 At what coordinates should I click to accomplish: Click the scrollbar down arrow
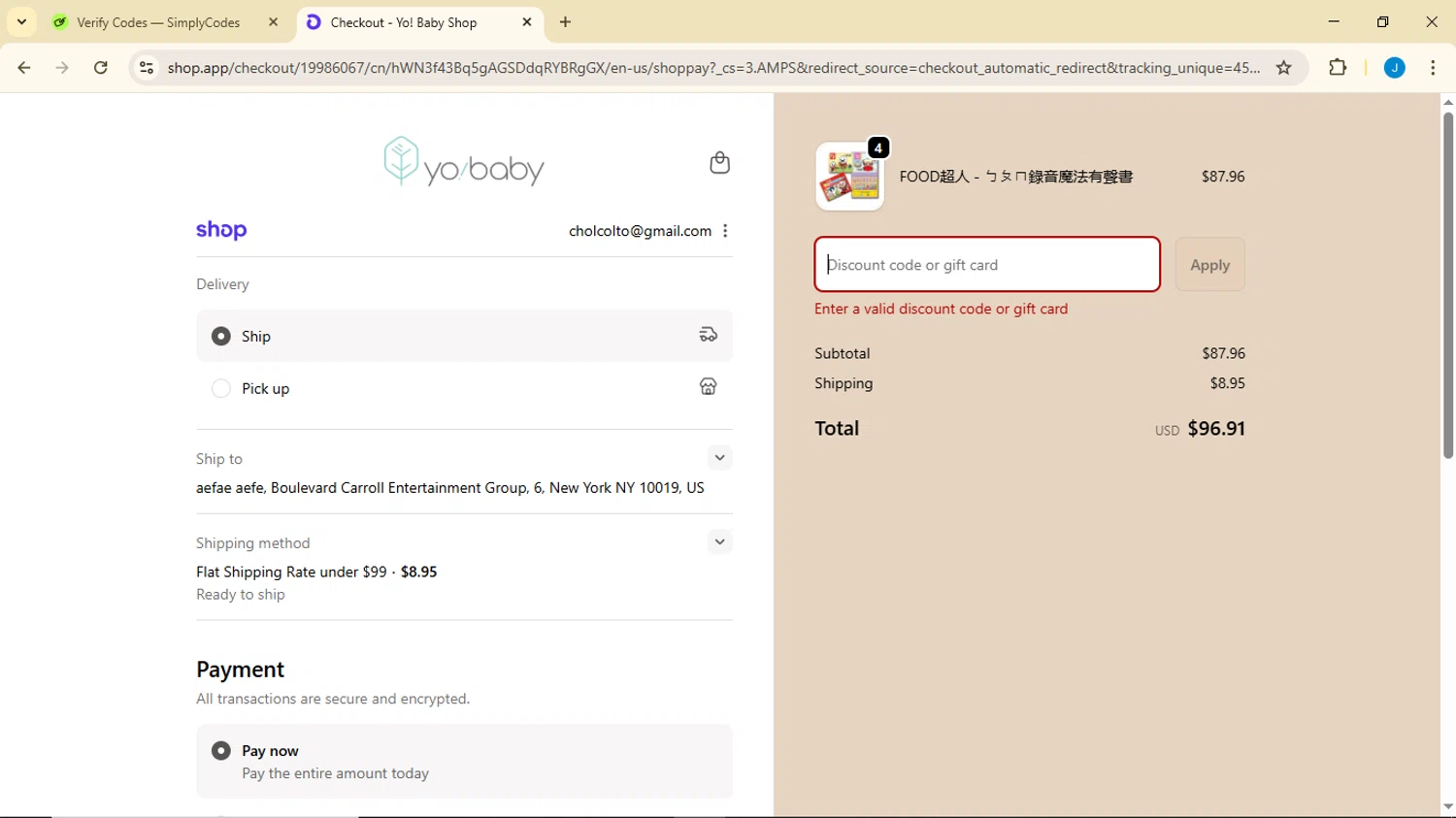(1447, 807)
